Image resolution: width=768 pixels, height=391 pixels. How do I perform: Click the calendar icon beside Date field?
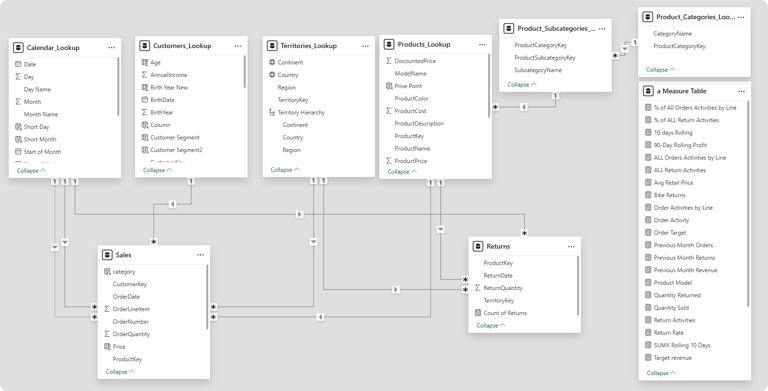[x=18, y=64]
